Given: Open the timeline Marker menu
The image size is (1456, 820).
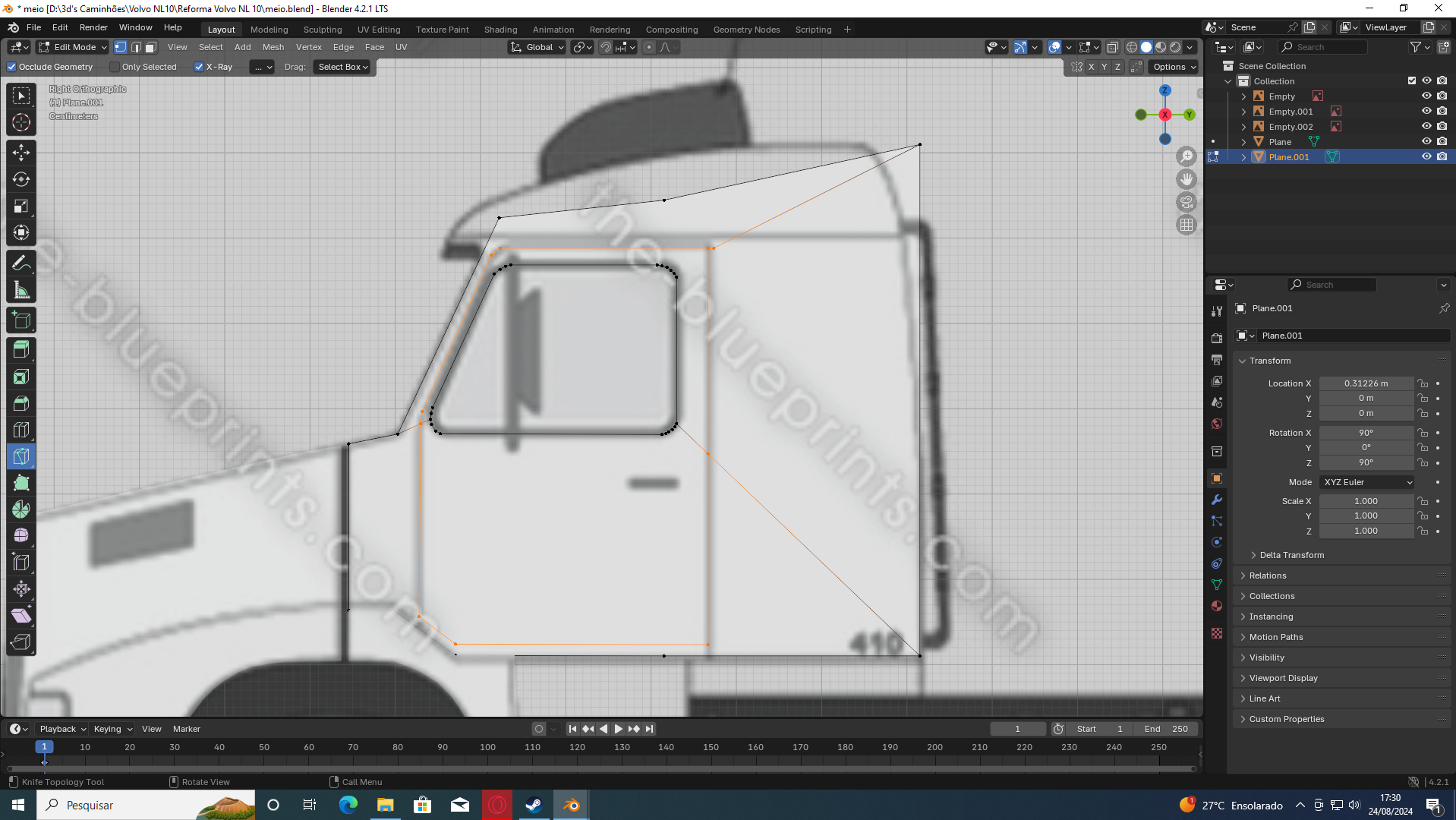Looking at the screenshot, I should tap(186, 729).
